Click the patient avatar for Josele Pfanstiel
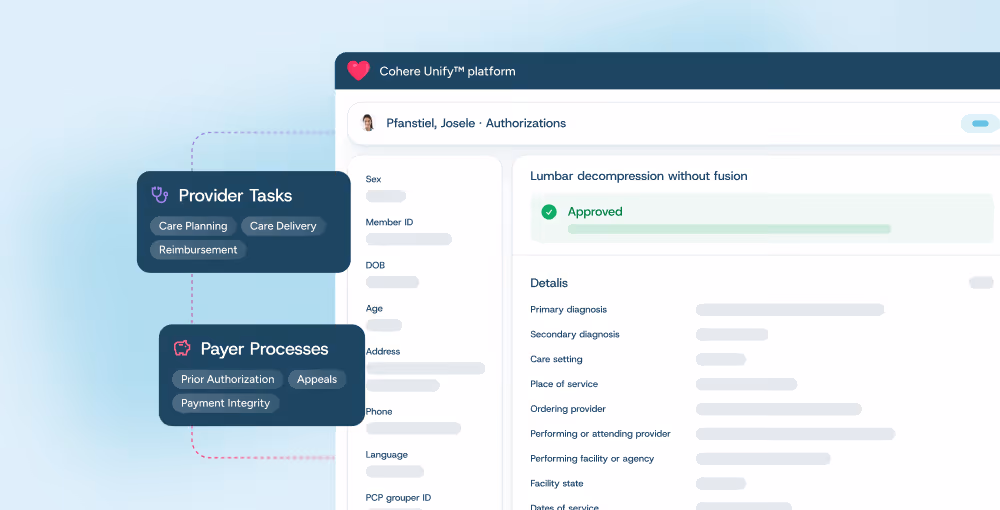The image size is (1000, 510). [368, 122]
